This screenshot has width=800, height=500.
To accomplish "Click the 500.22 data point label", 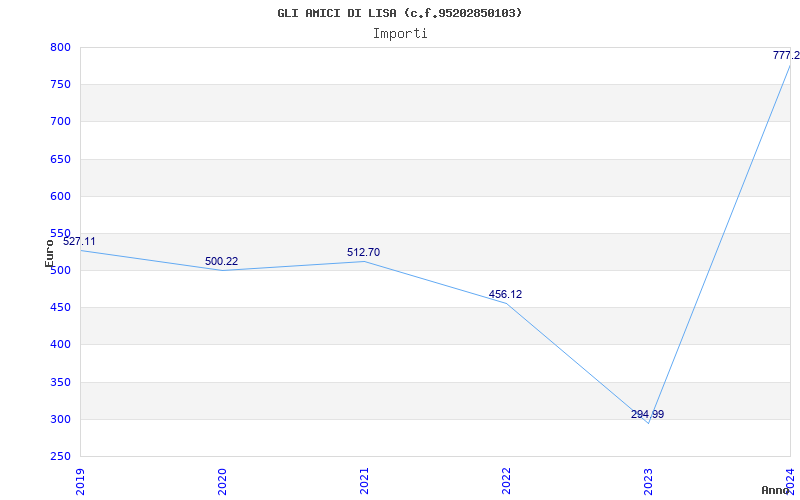I will point(221,261).
